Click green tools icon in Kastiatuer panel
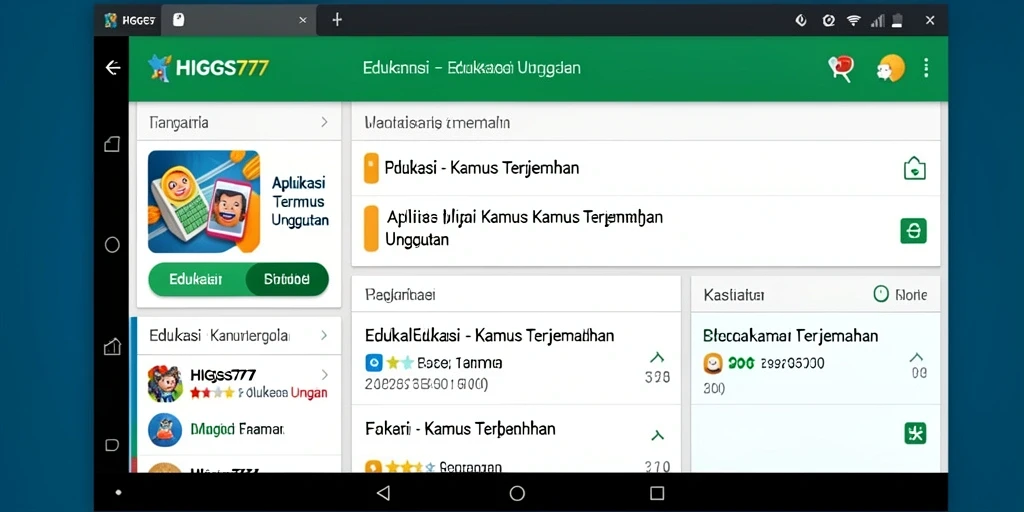This screenshot has height=512, width=1024. tap(916, 433)
